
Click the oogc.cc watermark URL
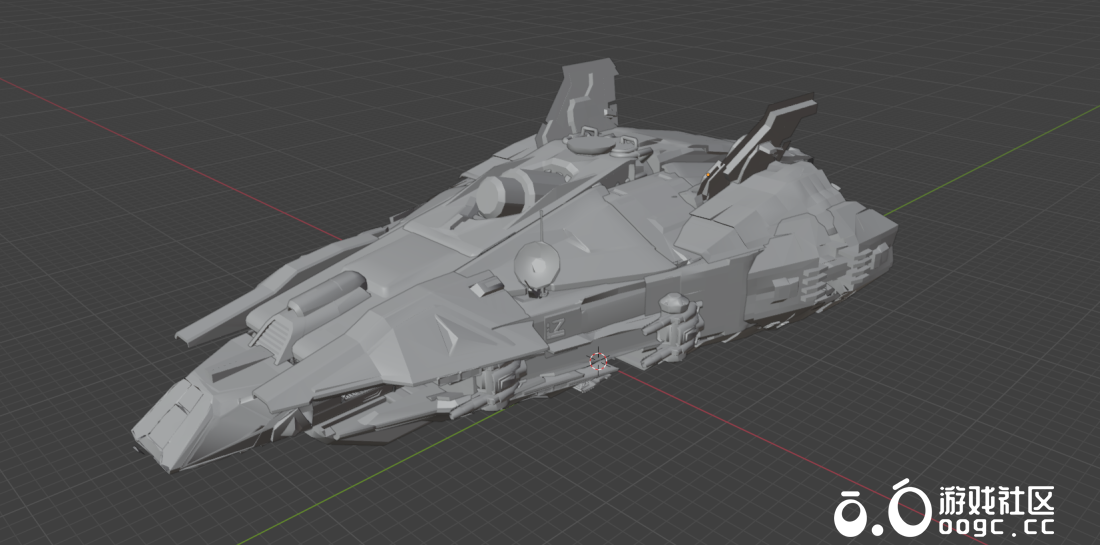[x=995, y=525]
